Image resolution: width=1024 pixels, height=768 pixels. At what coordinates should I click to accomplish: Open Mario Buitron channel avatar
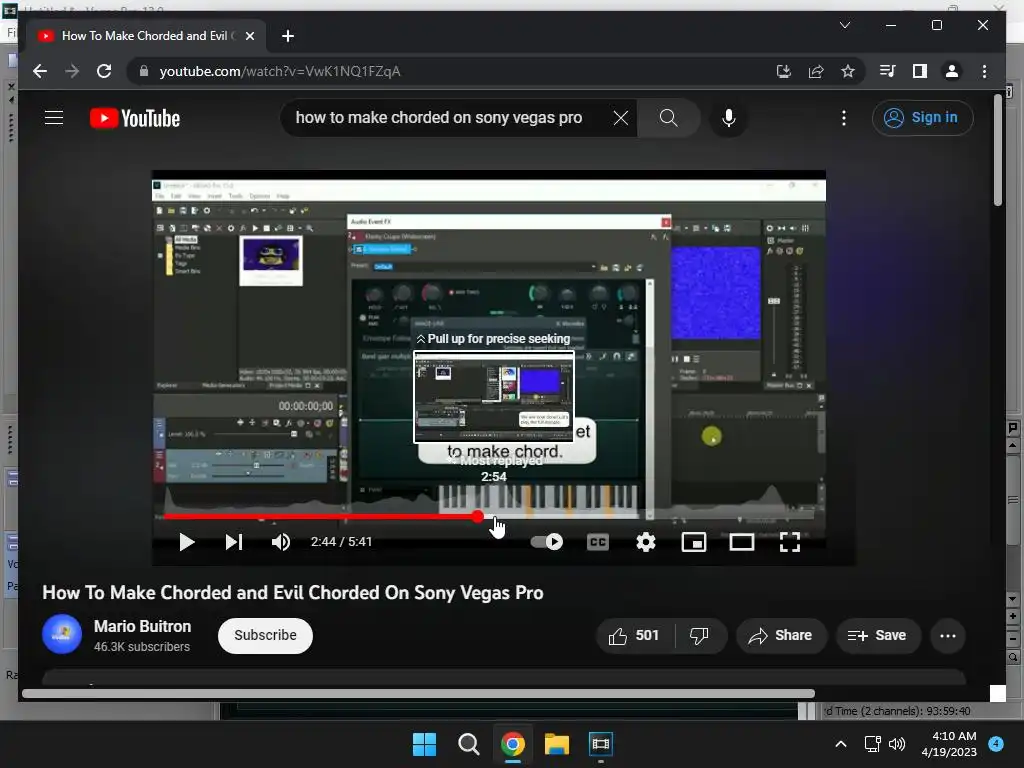click(62, 634)
